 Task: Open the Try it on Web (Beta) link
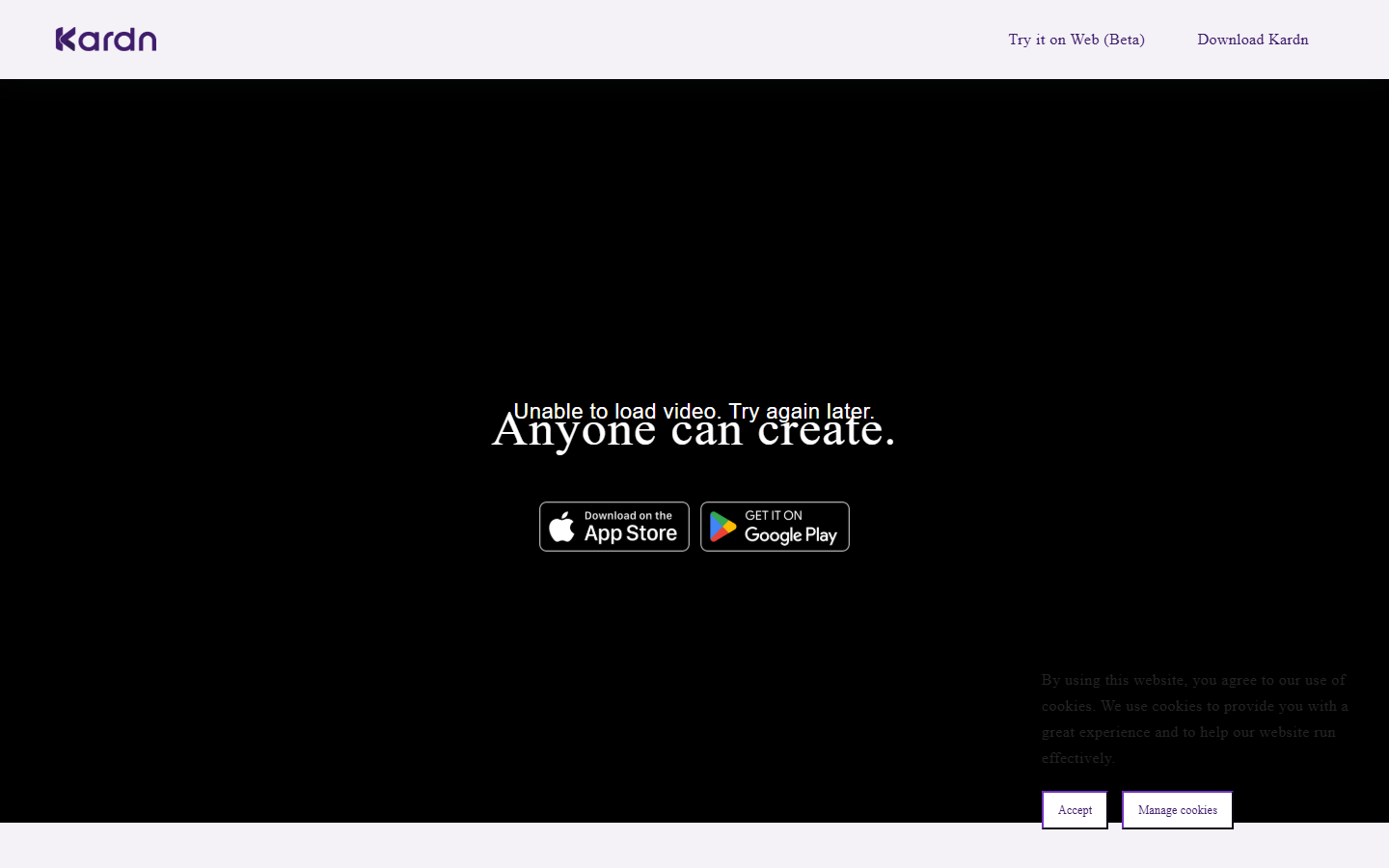[x=1076, y=40]
